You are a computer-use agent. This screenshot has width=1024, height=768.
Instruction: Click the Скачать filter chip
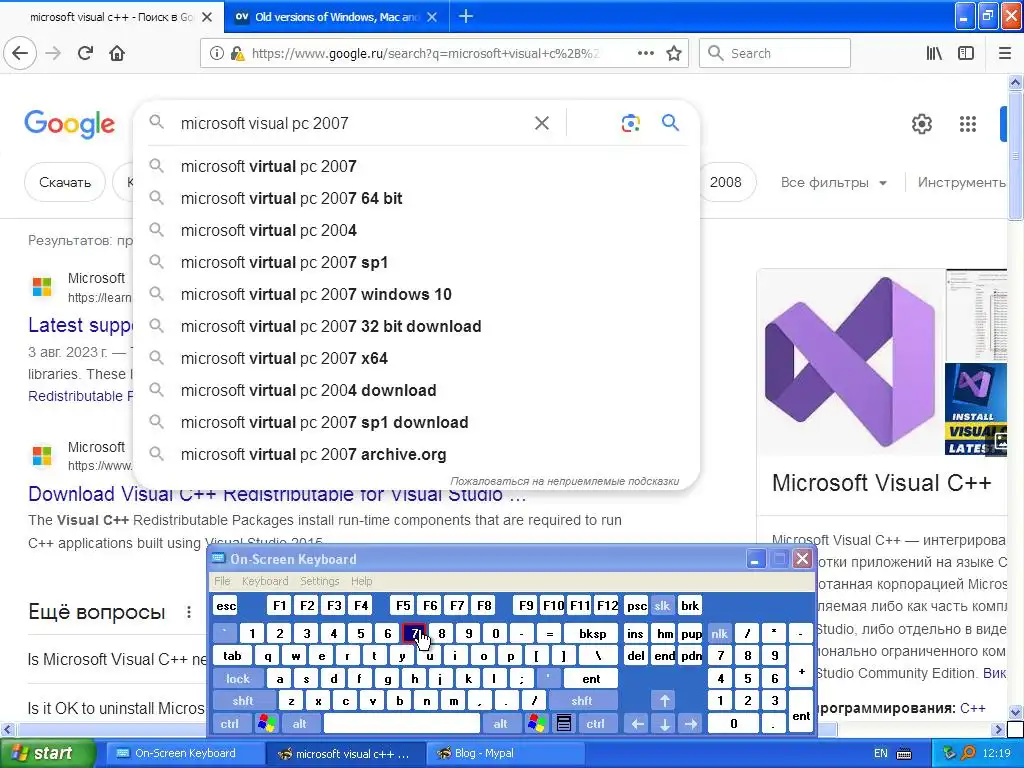[65, 182]
